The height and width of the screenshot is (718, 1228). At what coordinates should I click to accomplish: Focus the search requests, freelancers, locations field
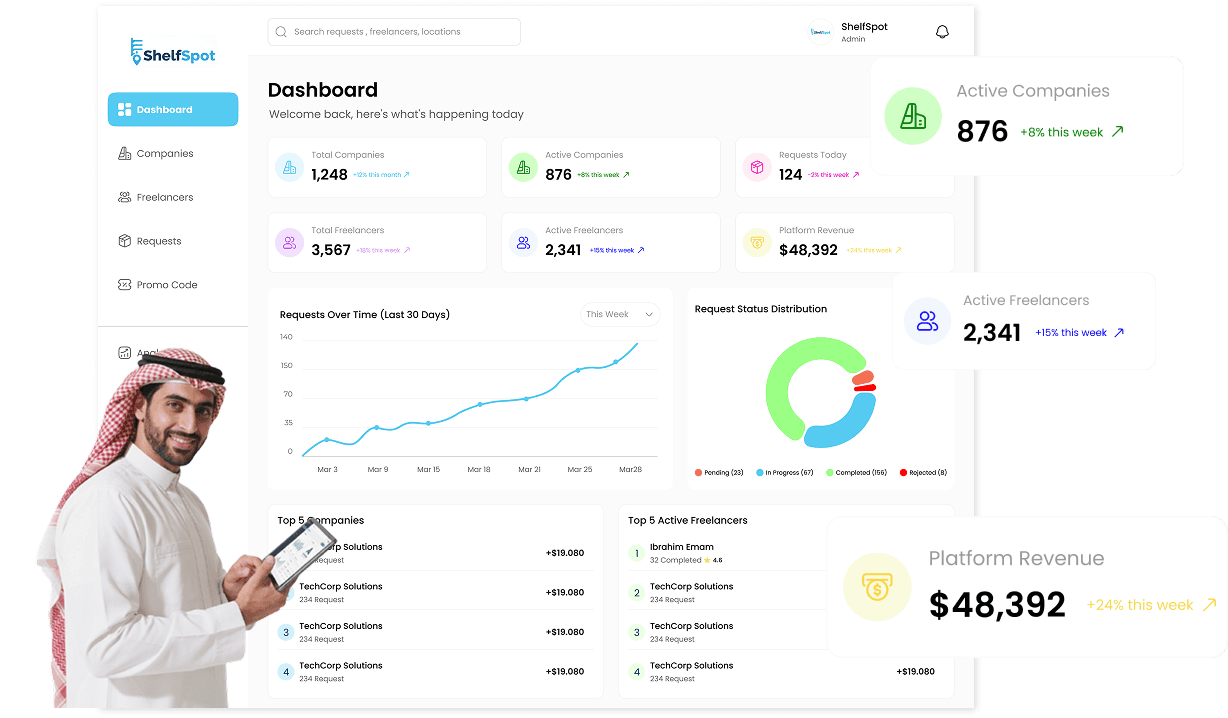pyautogui.click(x=394, y=32)
